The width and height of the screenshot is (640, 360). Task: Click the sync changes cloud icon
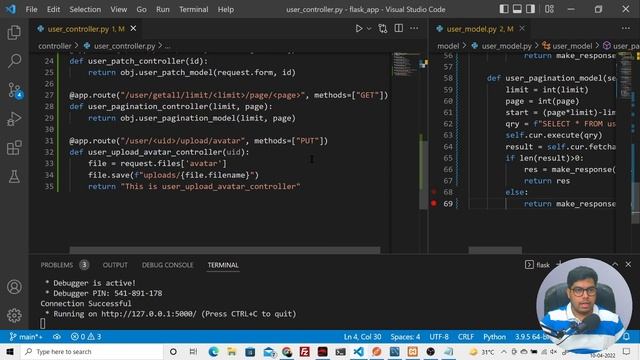pyautogui.click(x=57, y=337)
